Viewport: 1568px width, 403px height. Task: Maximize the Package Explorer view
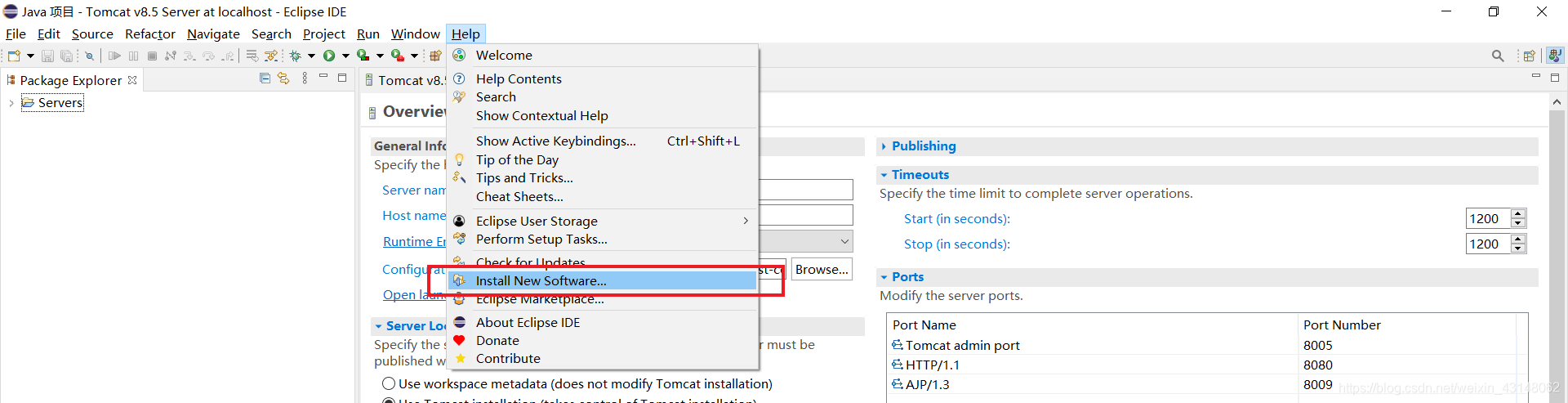pyautogui.click(x=342, y=78)
